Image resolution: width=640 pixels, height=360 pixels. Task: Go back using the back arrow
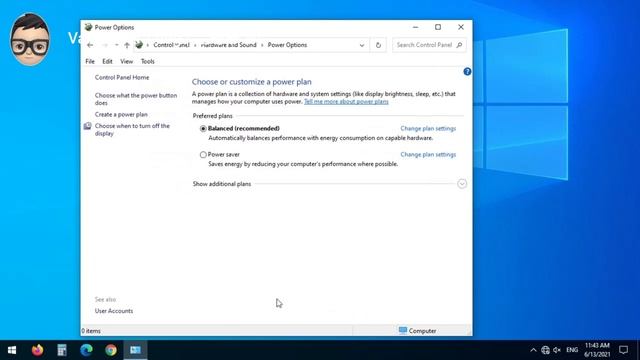coord(90,45)
